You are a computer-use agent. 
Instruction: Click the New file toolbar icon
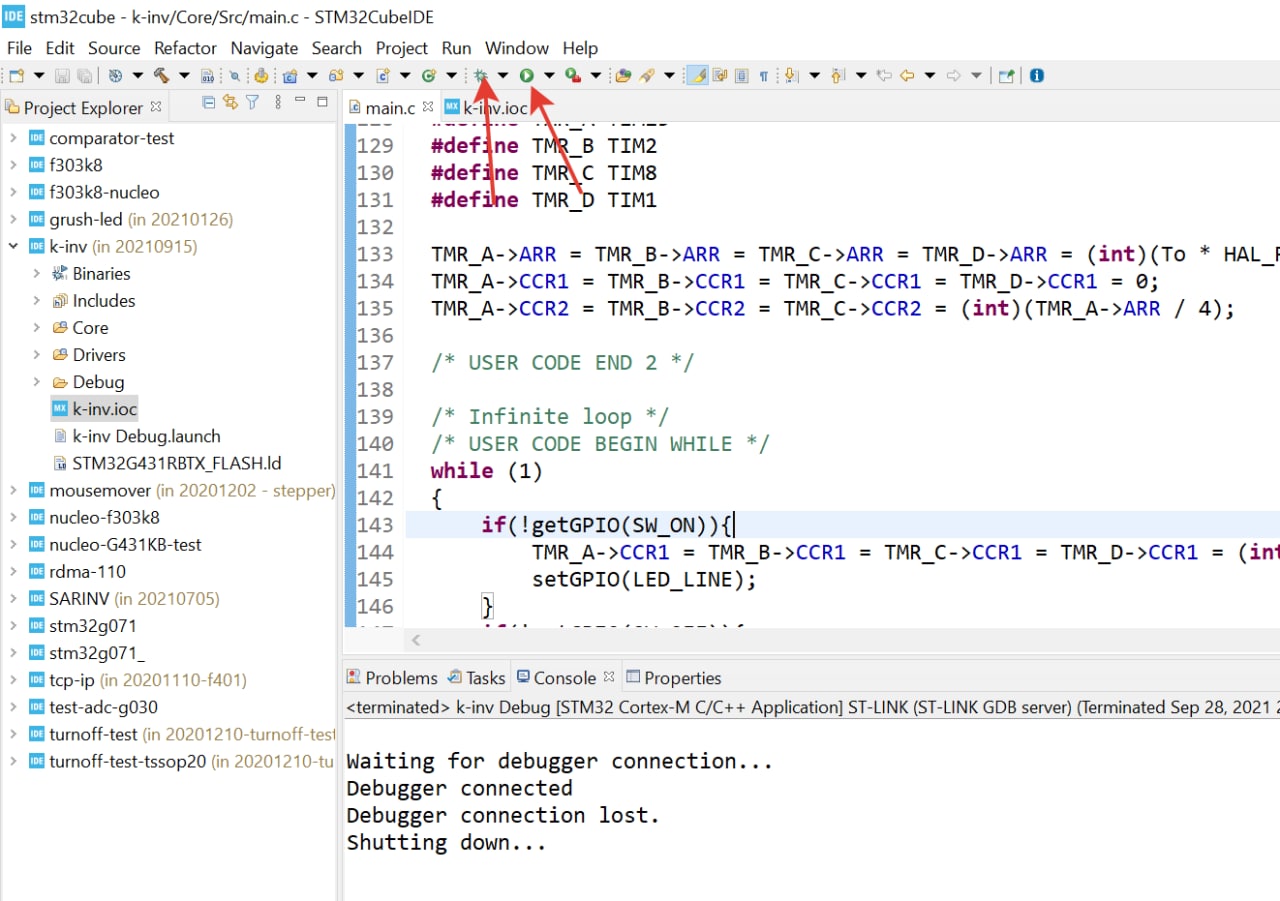click(x=16, y=75)
